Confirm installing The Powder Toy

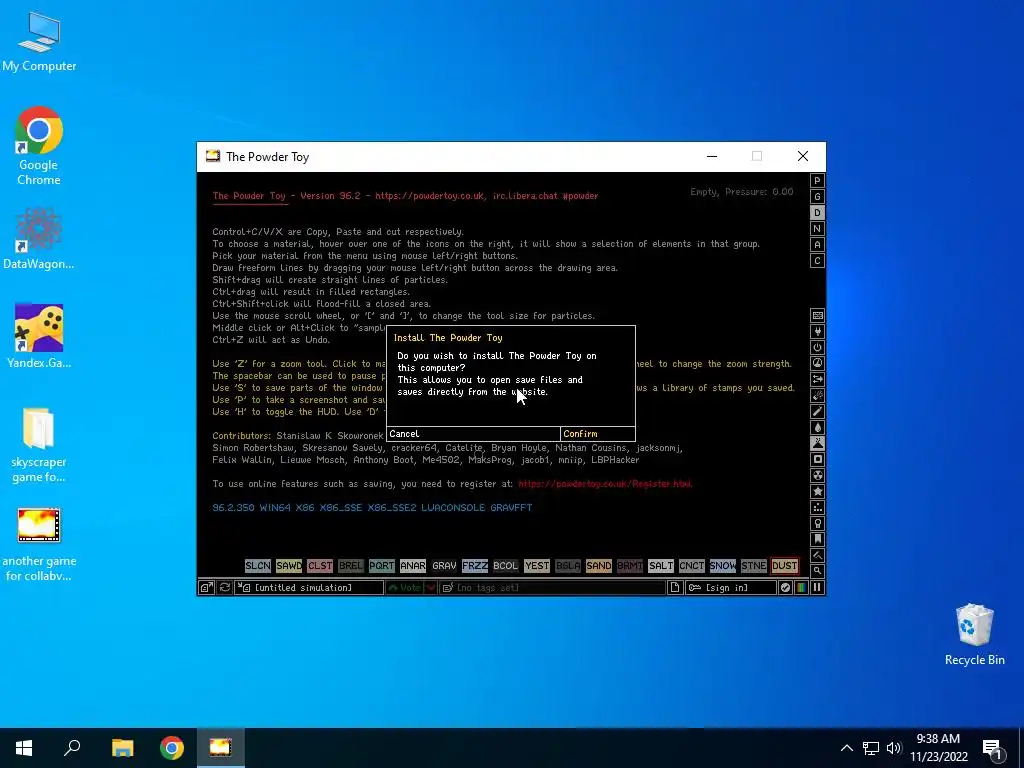click(x=598, y=434)
